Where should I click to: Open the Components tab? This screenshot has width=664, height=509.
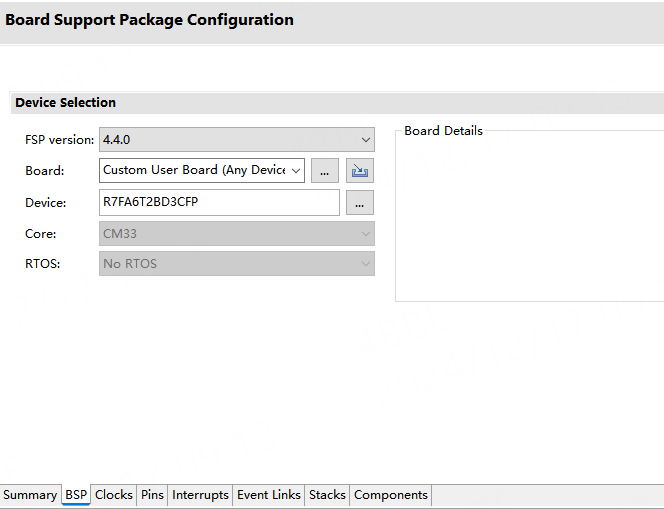coord(390,495)
